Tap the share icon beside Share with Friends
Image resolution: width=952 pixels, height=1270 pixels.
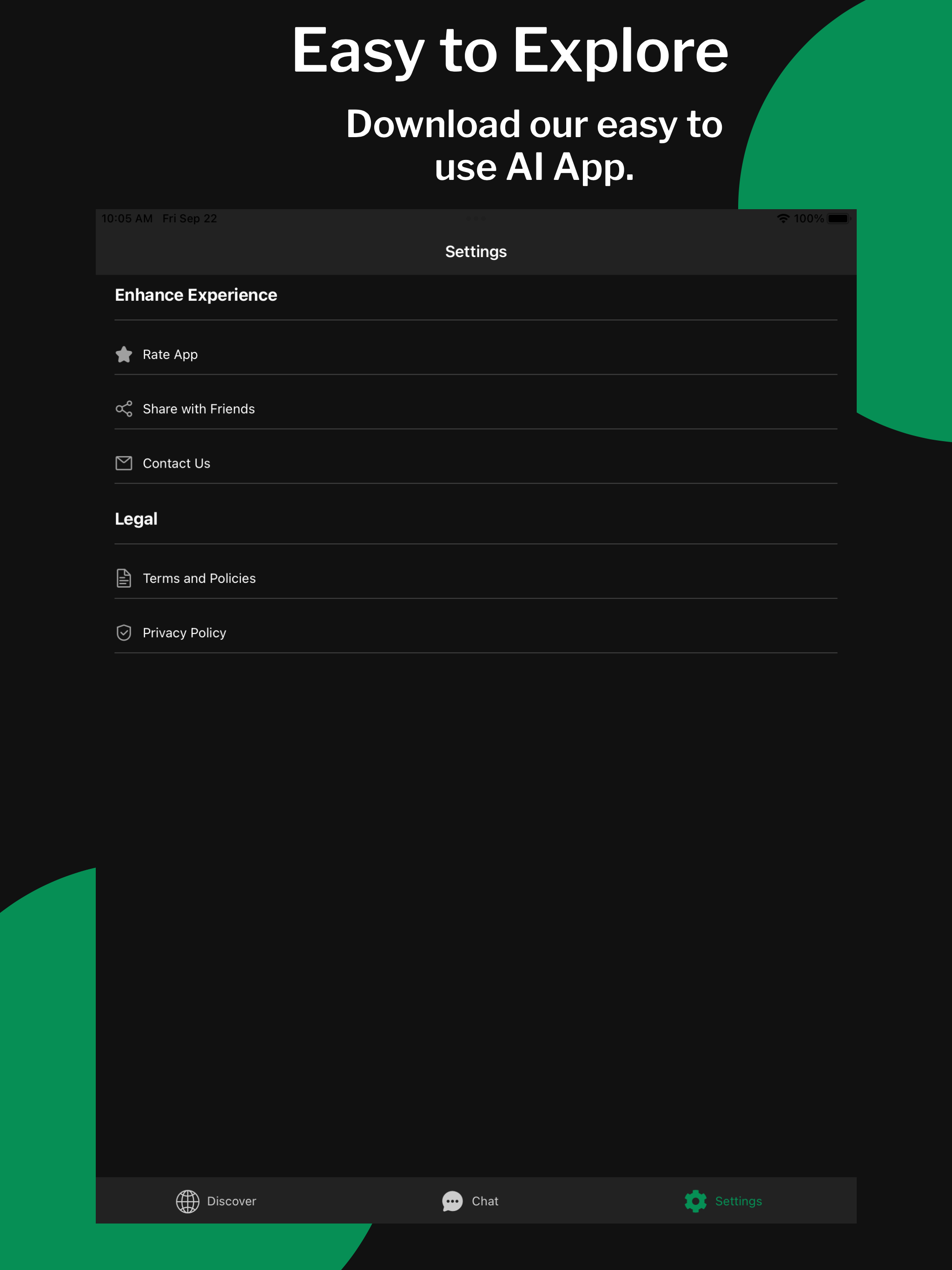(124, 409)
